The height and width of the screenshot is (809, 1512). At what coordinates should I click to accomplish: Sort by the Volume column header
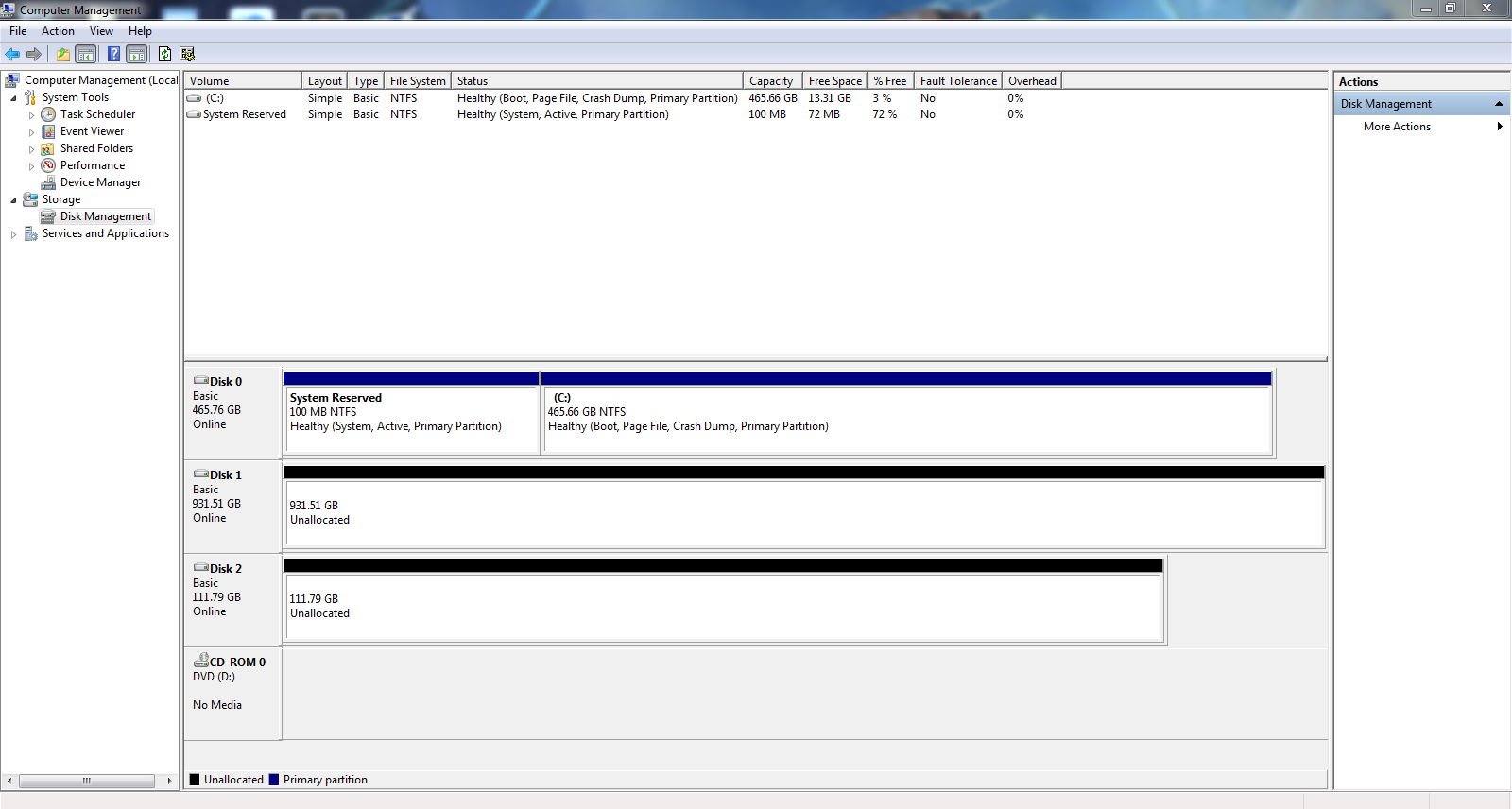[x=243, y=81]
